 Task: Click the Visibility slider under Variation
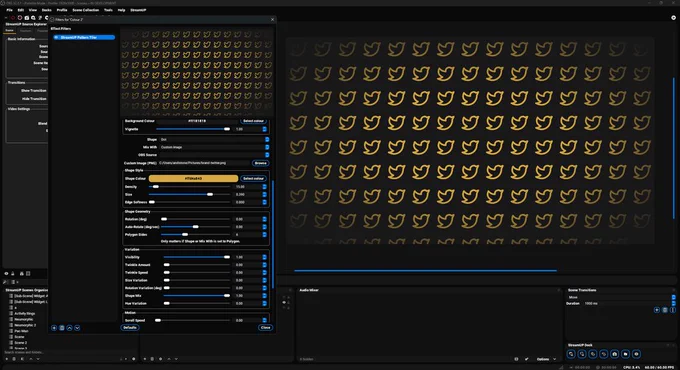click(x=197, y=257)
